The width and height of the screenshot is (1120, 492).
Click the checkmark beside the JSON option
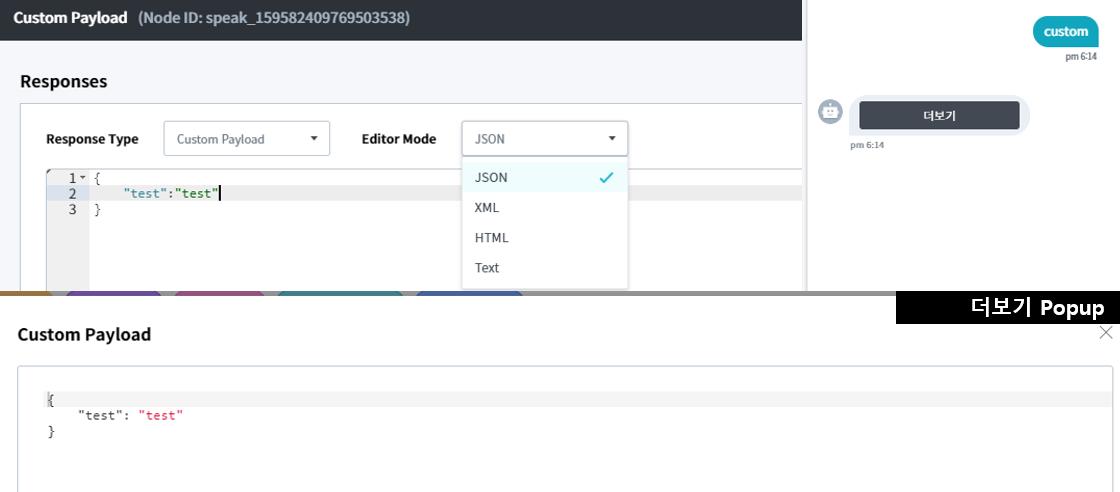[605, 178]
